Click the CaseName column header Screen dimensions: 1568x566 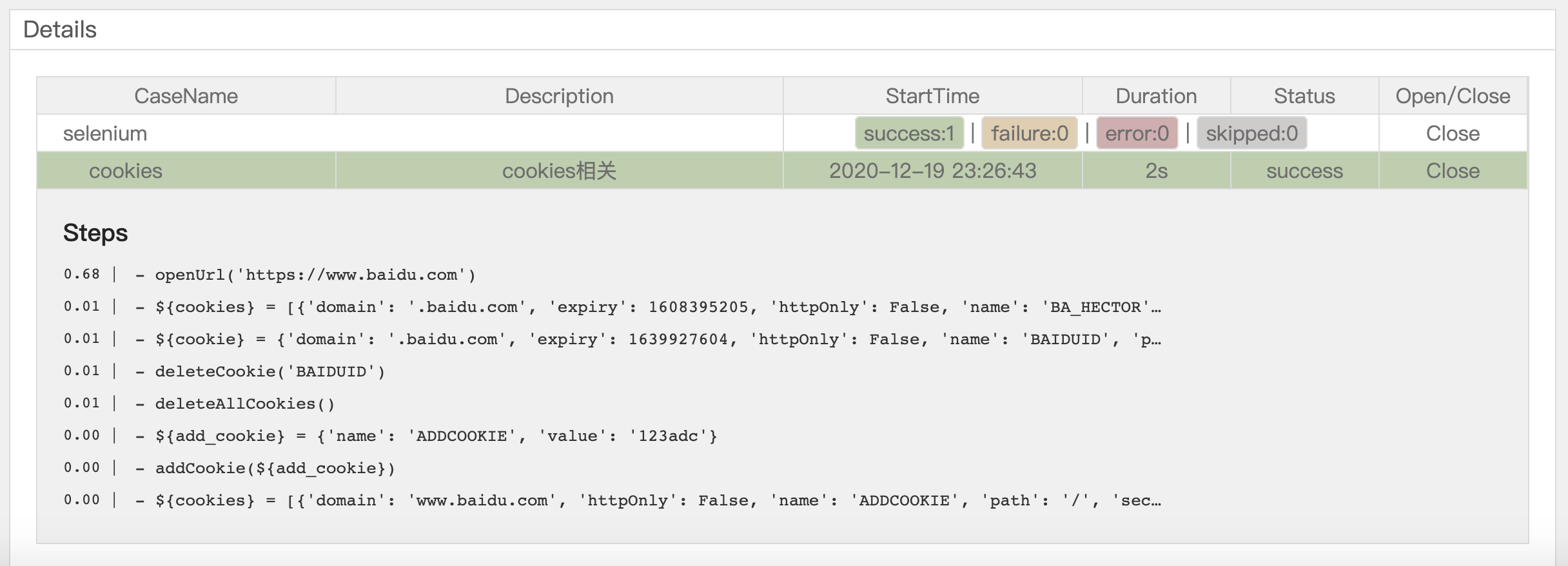click(x=186, y=96)
